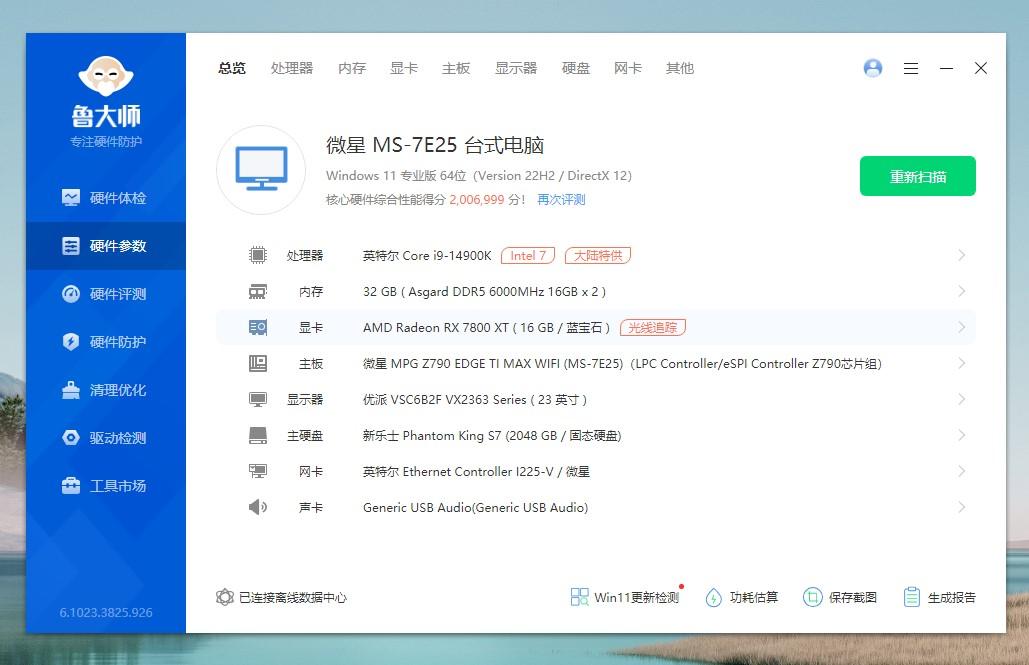Open 工具市场 in the sidebar
Image resolution: width=1029 pixels, height=665 pixels.
pos(106,486)
